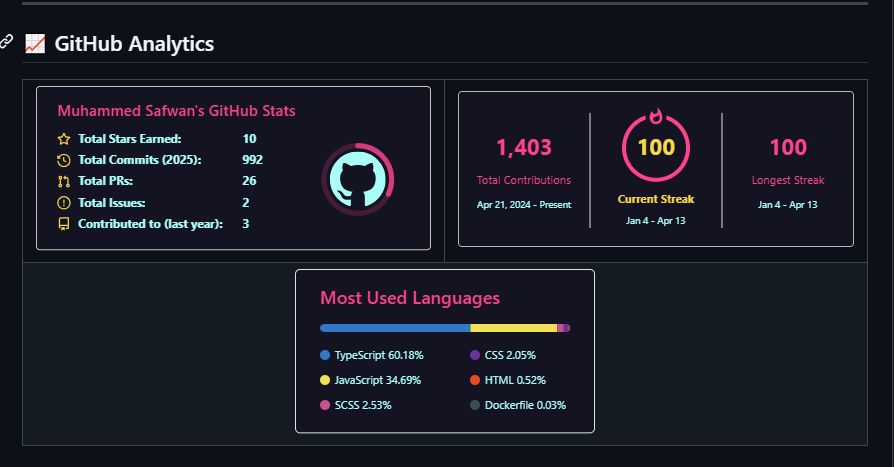Click the yellow JavaScript segment of language bar
Screen dimensions: 894x467
(513, 328)
